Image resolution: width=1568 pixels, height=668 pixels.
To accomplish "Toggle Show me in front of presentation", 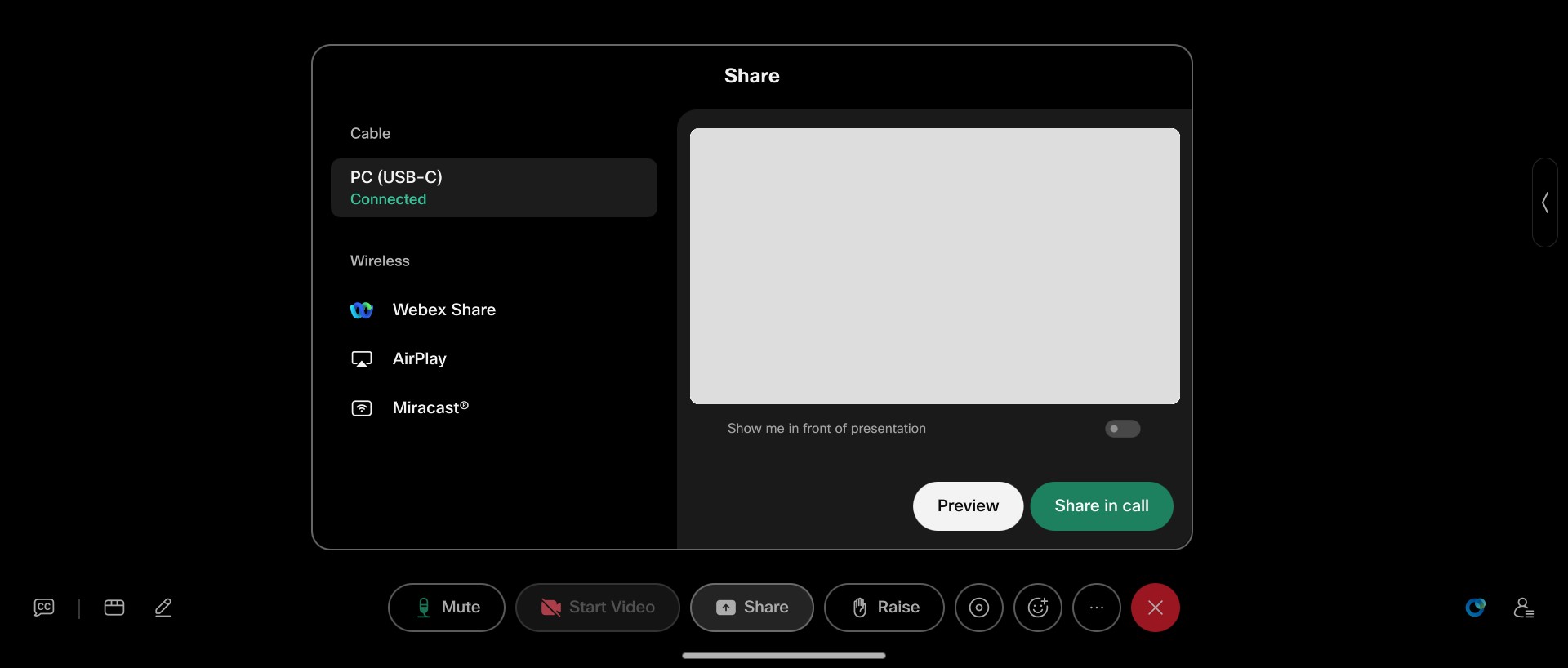I will tap(1123, 429).
